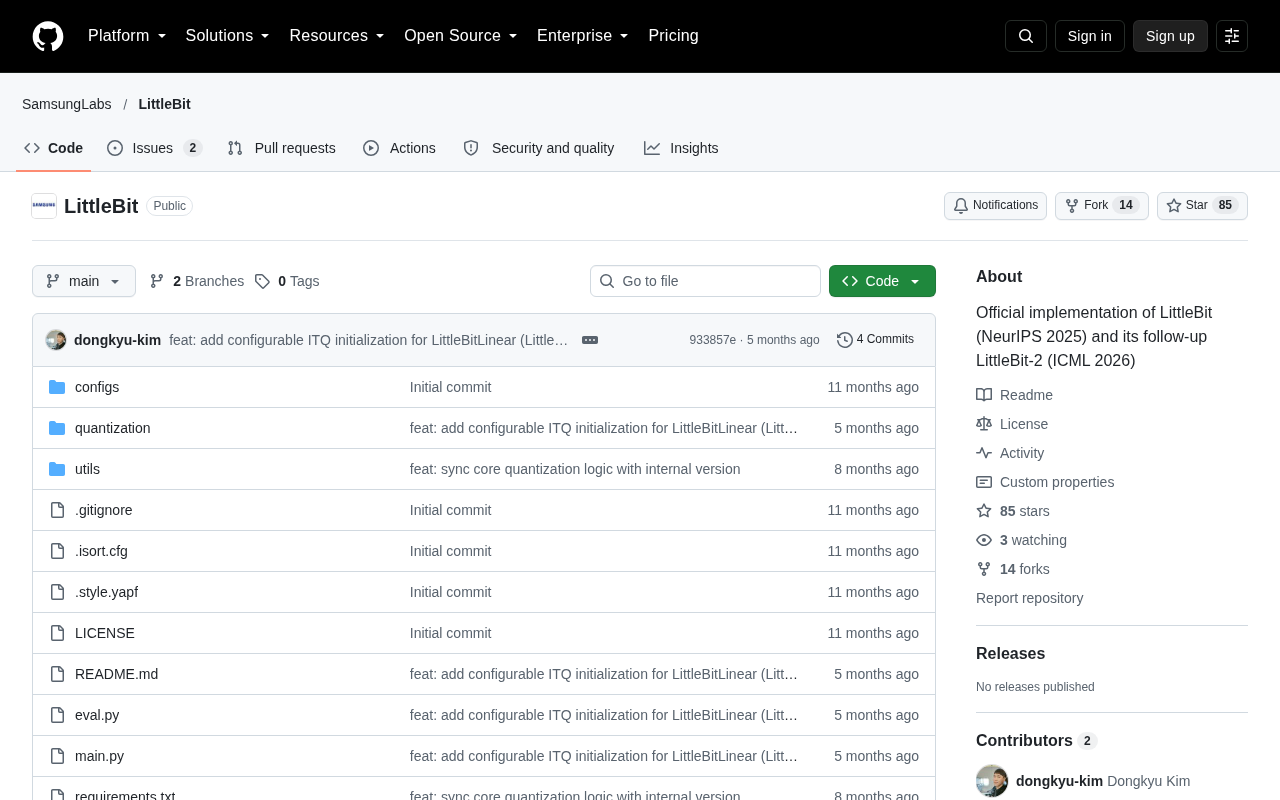
Task: Open README.md in the file list
Action: pos(116,674)
